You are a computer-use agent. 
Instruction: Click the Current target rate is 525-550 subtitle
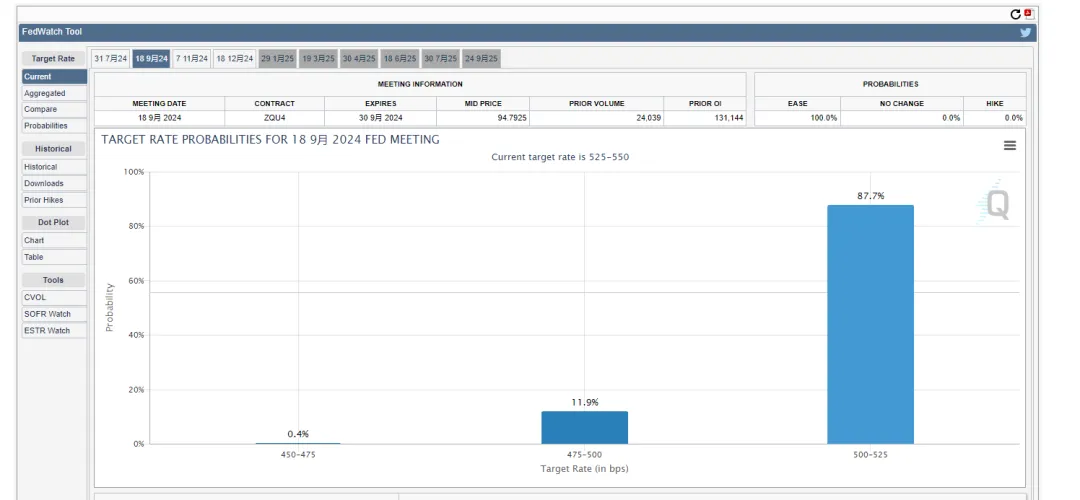pyautogui.click(x=560, y=157)
